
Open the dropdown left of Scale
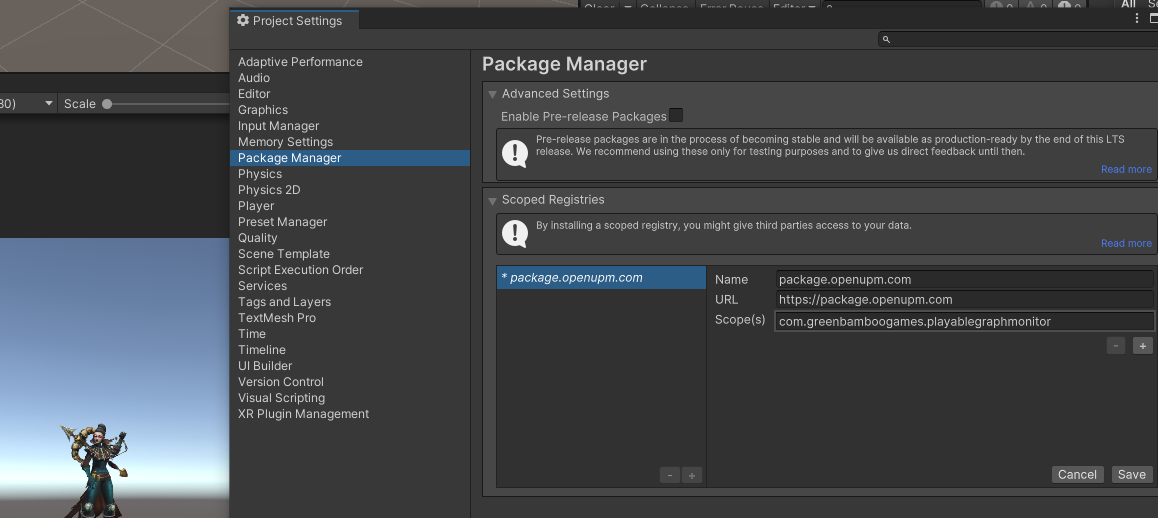pyautogui.click(x=48, y=104)
